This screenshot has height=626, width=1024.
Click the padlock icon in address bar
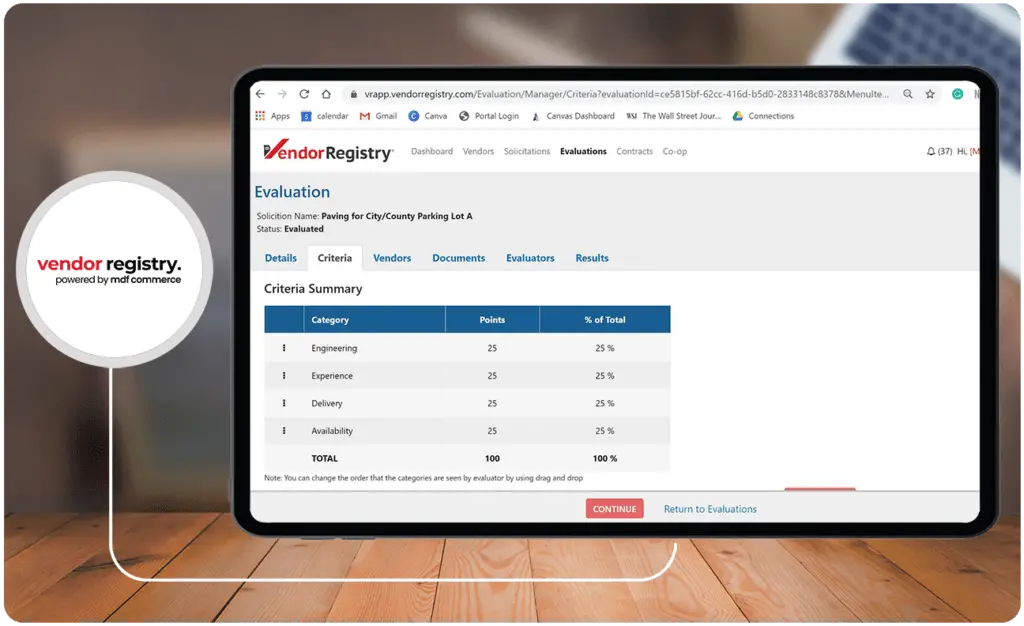point(353,94)
